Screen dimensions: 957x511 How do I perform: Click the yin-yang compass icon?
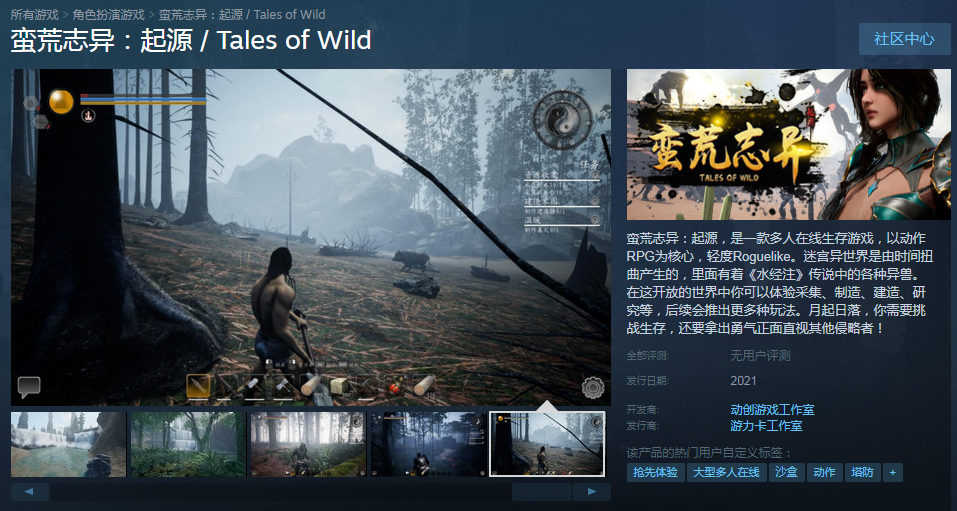click(562, 120)
